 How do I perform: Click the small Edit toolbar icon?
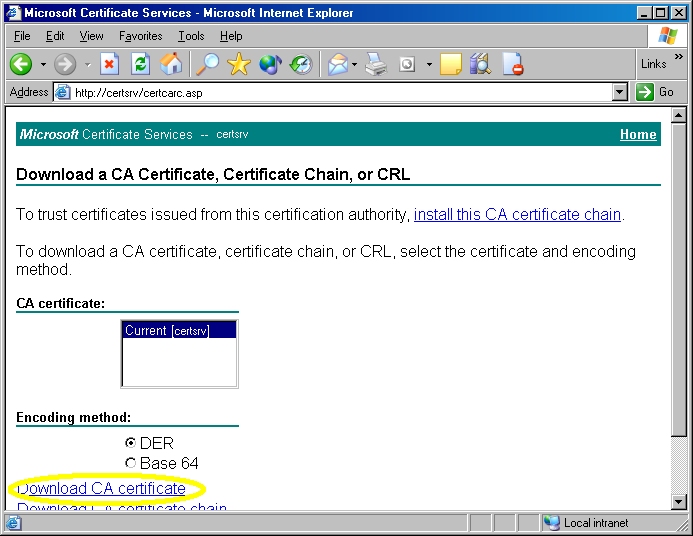coord(407,65)
